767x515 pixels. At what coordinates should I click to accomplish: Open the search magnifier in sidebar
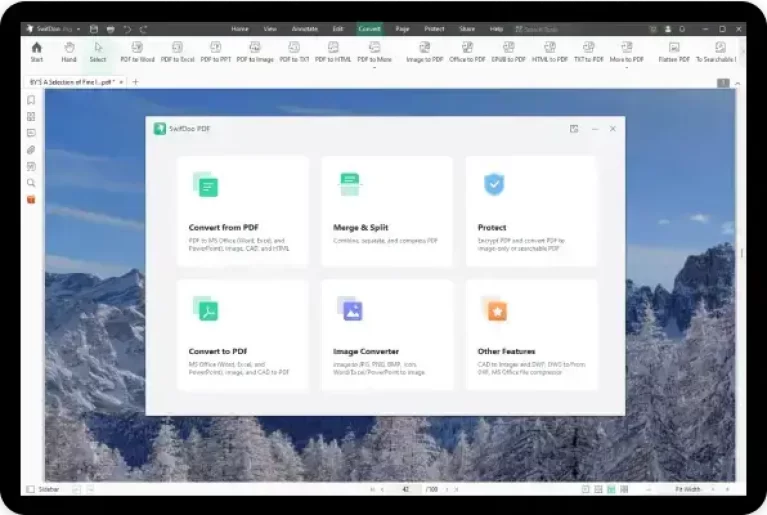[31, 183]
